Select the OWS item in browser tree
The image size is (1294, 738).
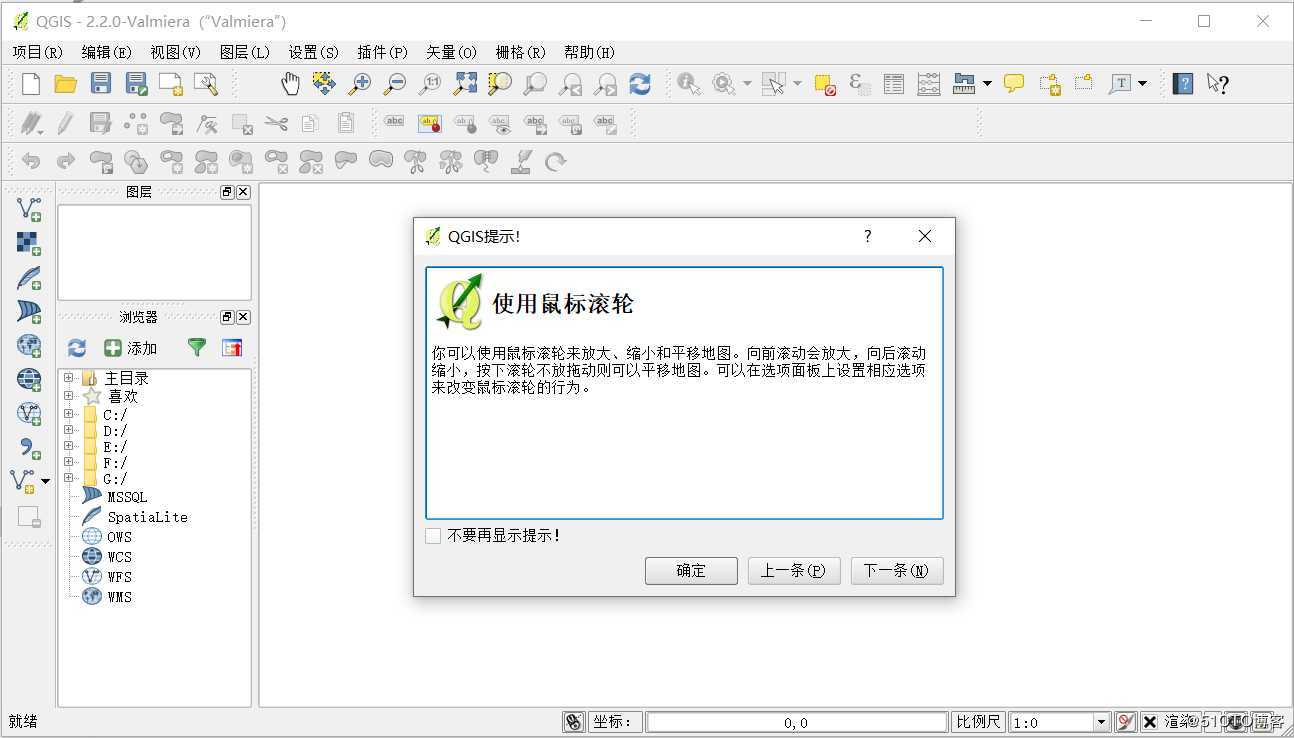click(120, 537)
